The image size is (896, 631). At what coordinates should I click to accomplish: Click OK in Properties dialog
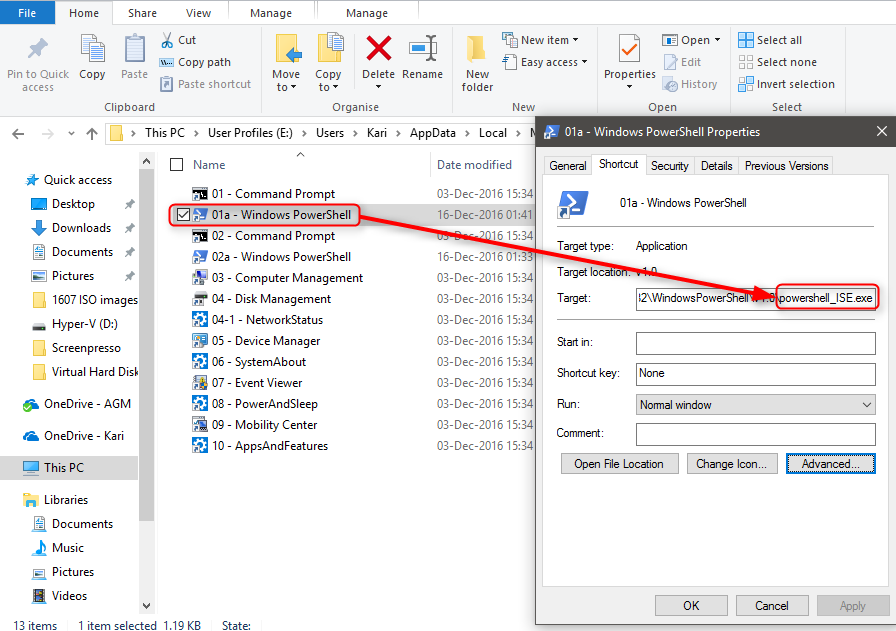point(691,605)
